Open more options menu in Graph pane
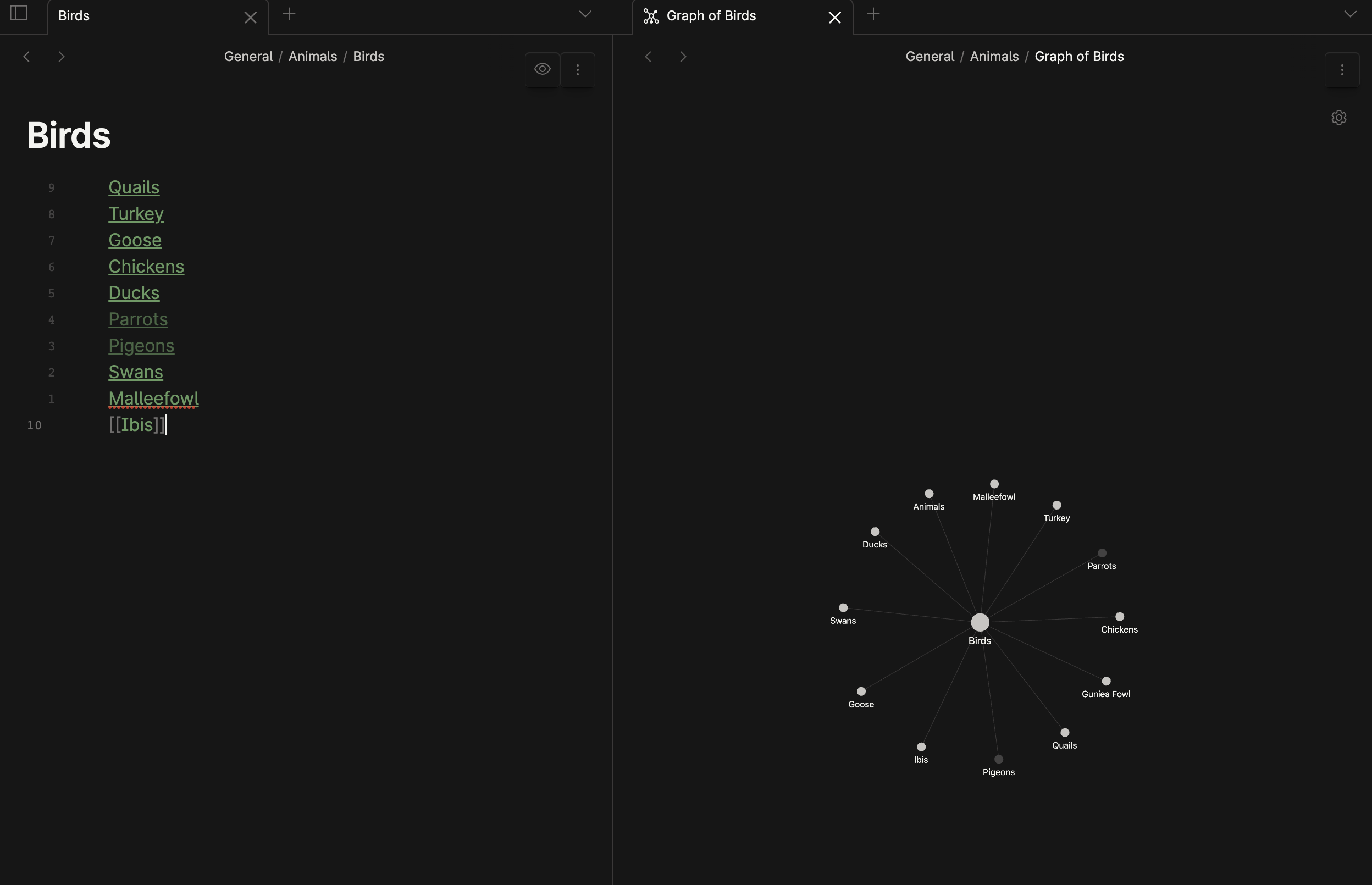This screenshot has height=885, width=1372. (x=1342, y=70)
